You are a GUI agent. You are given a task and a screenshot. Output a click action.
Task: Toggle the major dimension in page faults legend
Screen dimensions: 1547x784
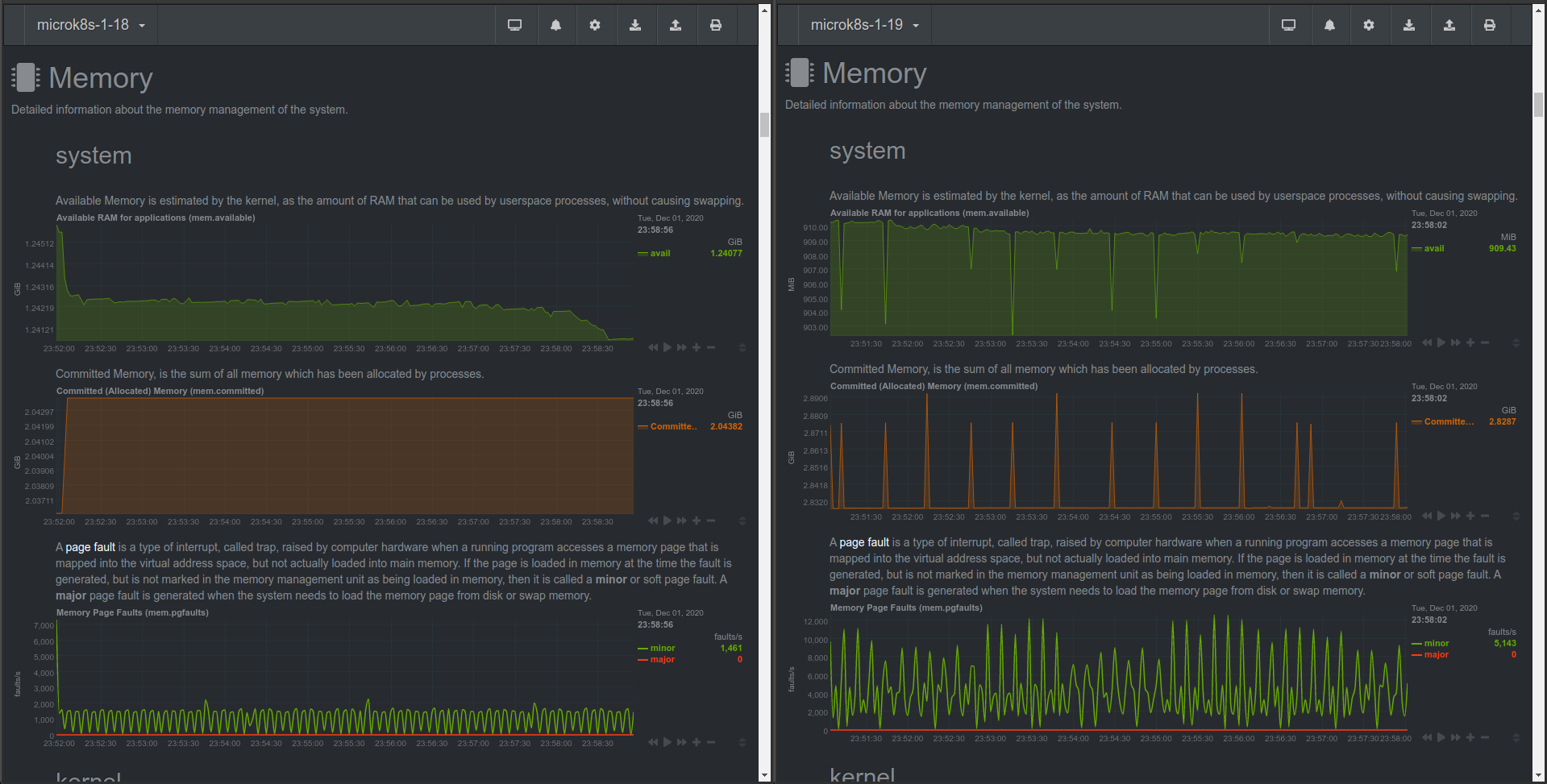662,659
